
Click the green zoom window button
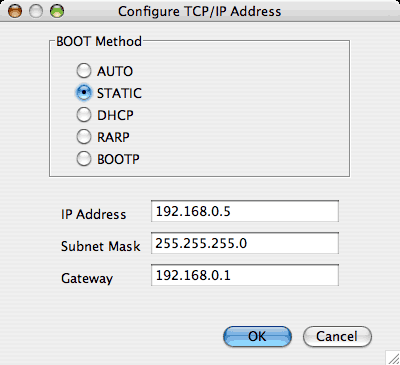tap(57, 11)
